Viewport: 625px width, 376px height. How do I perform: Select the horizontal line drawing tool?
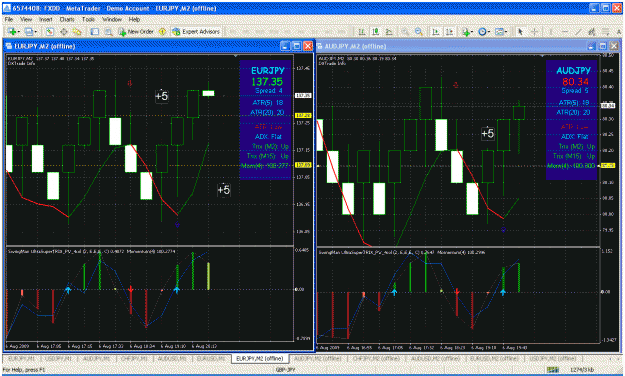click(x=565, y=31)
